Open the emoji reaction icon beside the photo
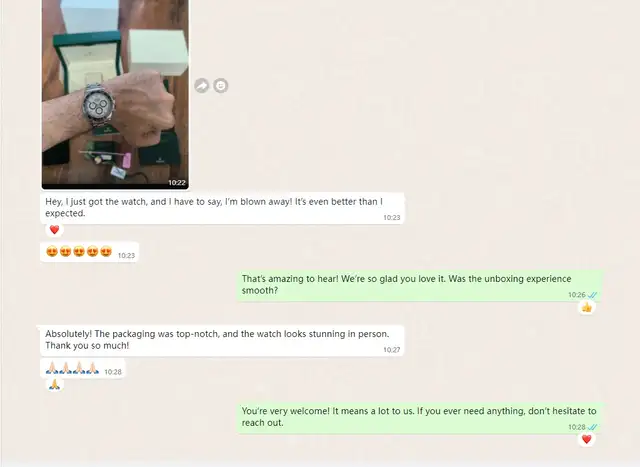This screenshot has width=640, height=467. click(x=221, y=86)
